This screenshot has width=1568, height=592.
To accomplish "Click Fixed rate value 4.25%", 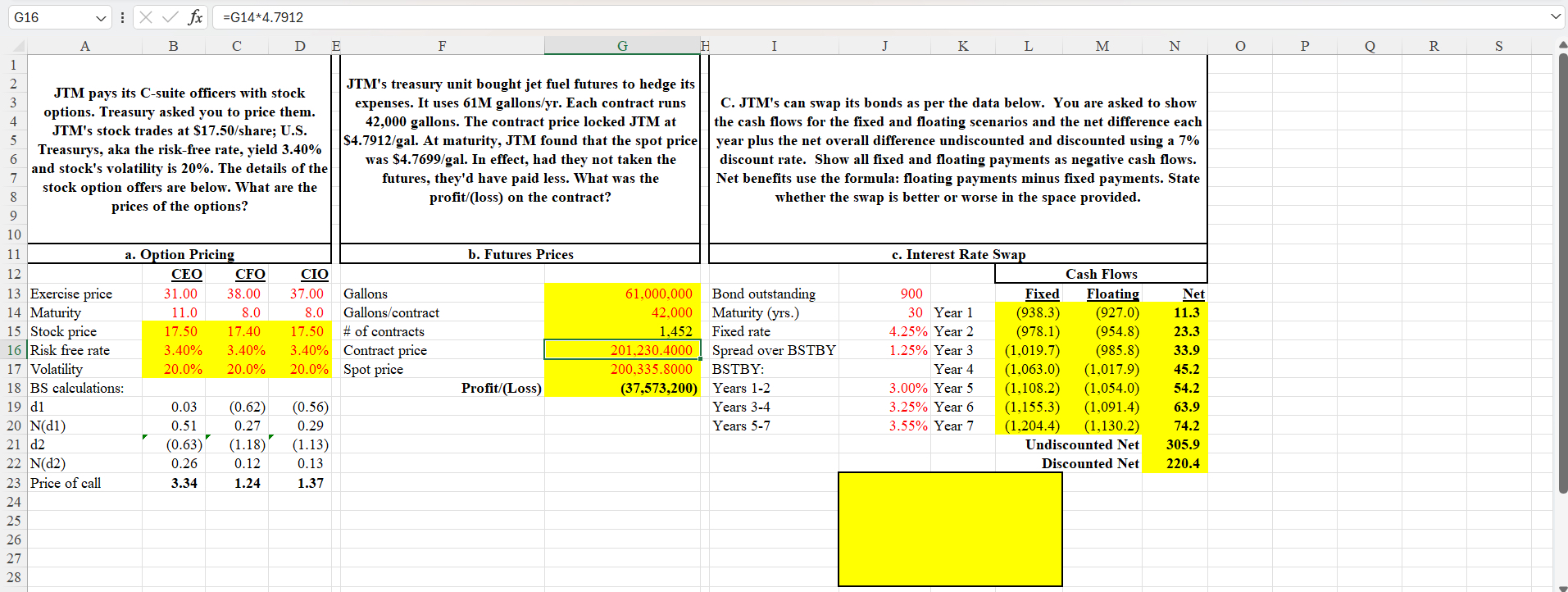I will 885,331.
